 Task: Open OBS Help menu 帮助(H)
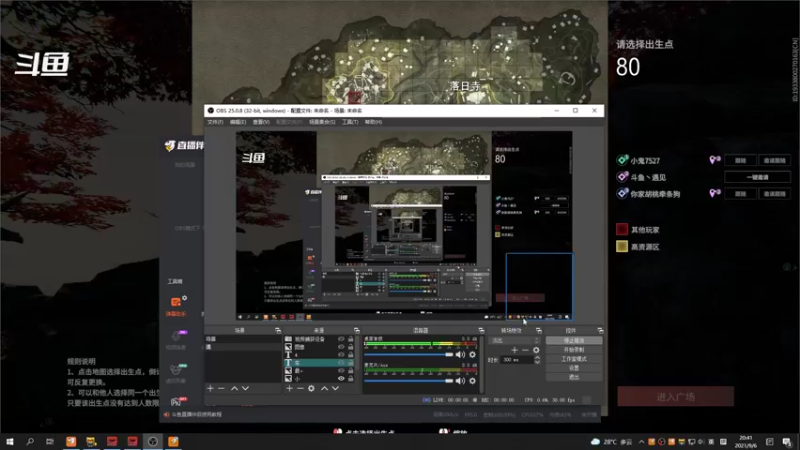tap(373, 122)
